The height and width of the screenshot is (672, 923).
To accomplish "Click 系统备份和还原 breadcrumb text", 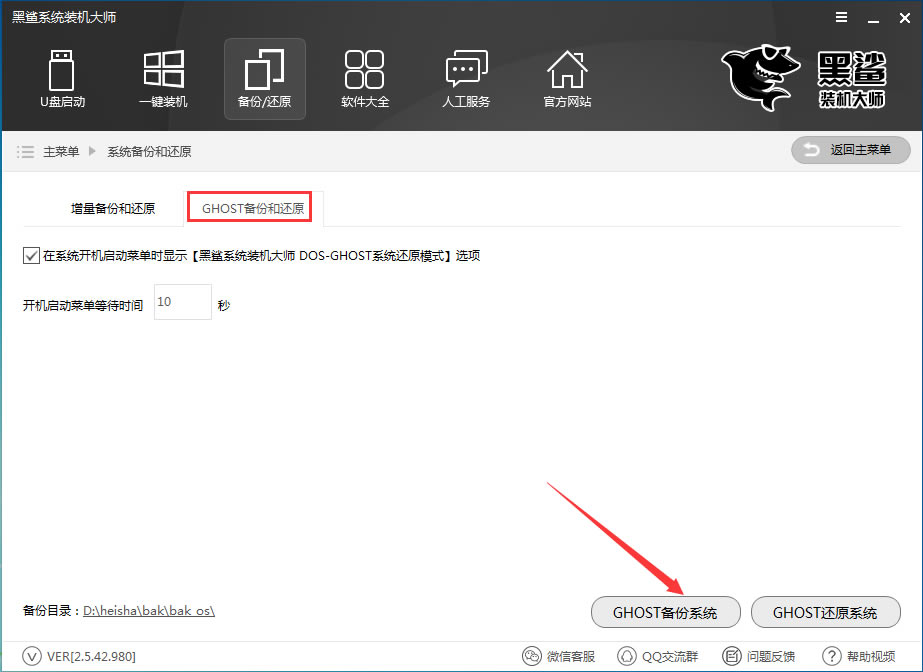I will 149,152.
